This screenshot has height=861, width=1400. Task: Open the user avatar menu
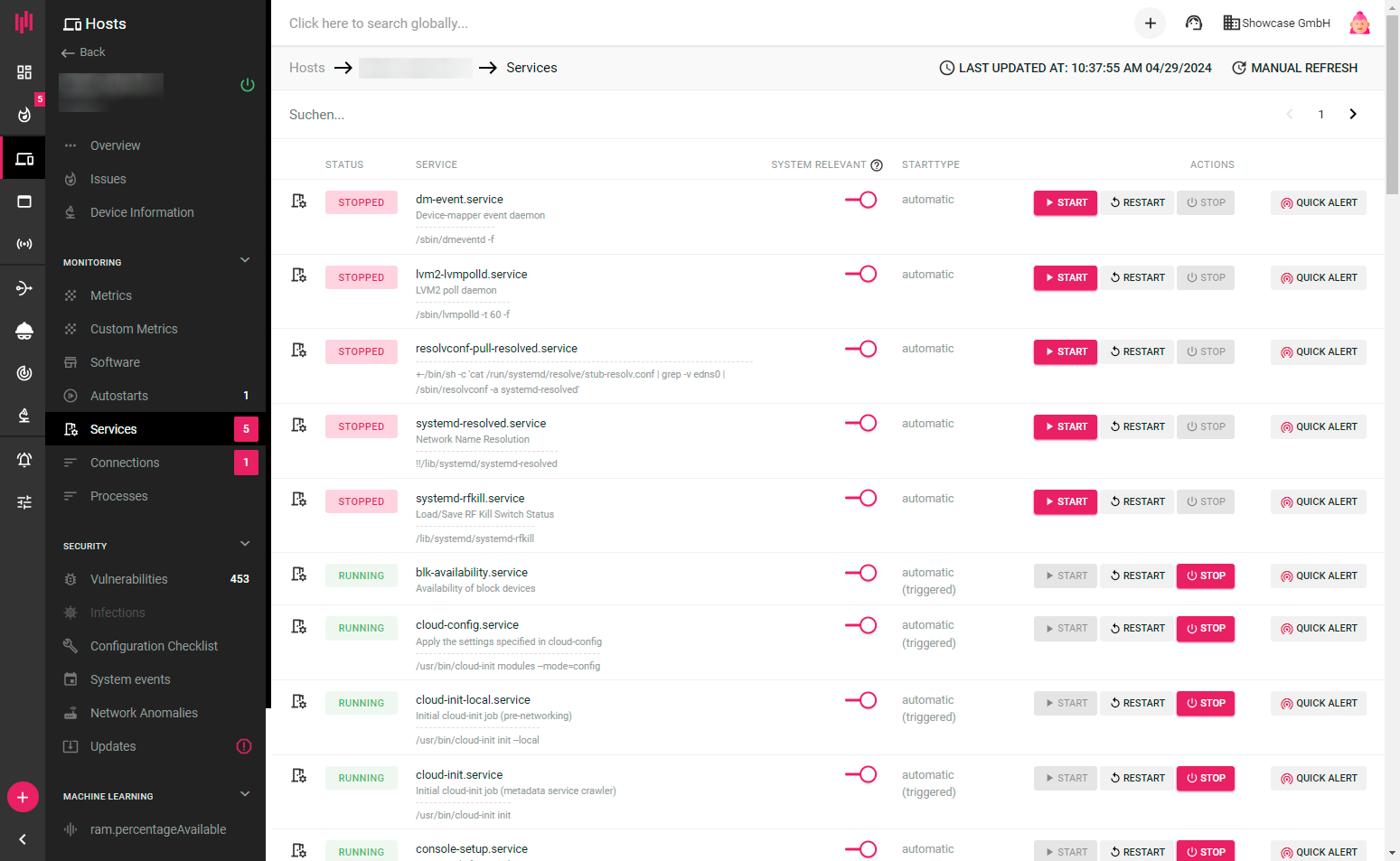1359,23
